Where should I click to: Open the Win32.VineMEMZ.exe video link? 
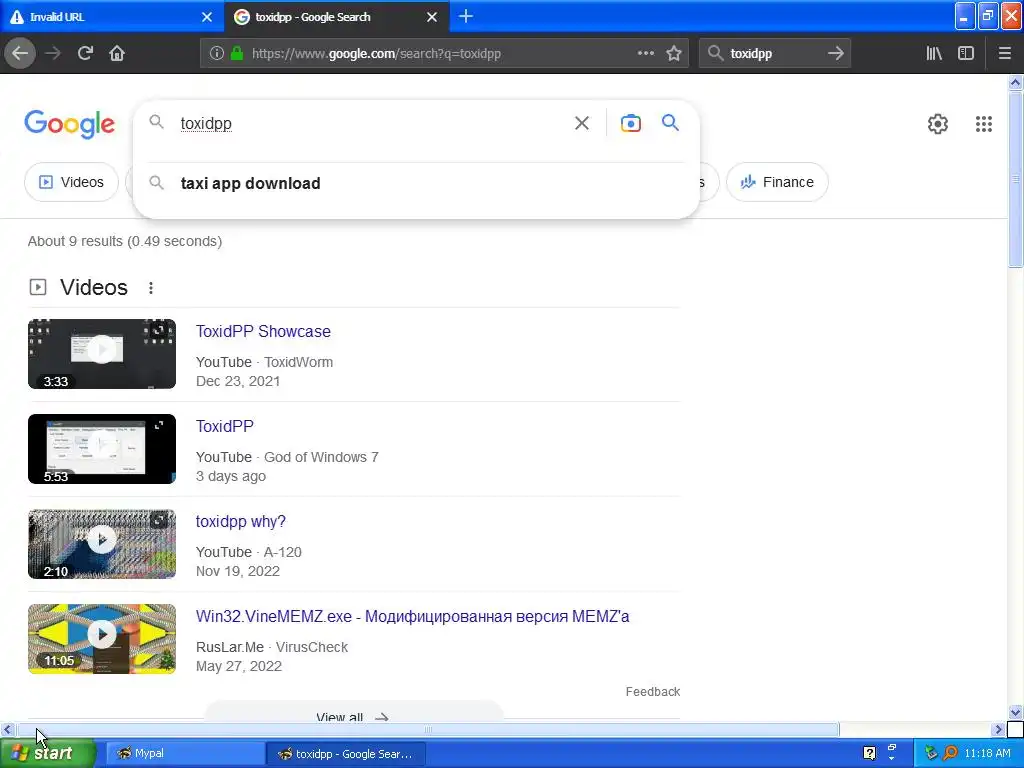click(412, 616)
